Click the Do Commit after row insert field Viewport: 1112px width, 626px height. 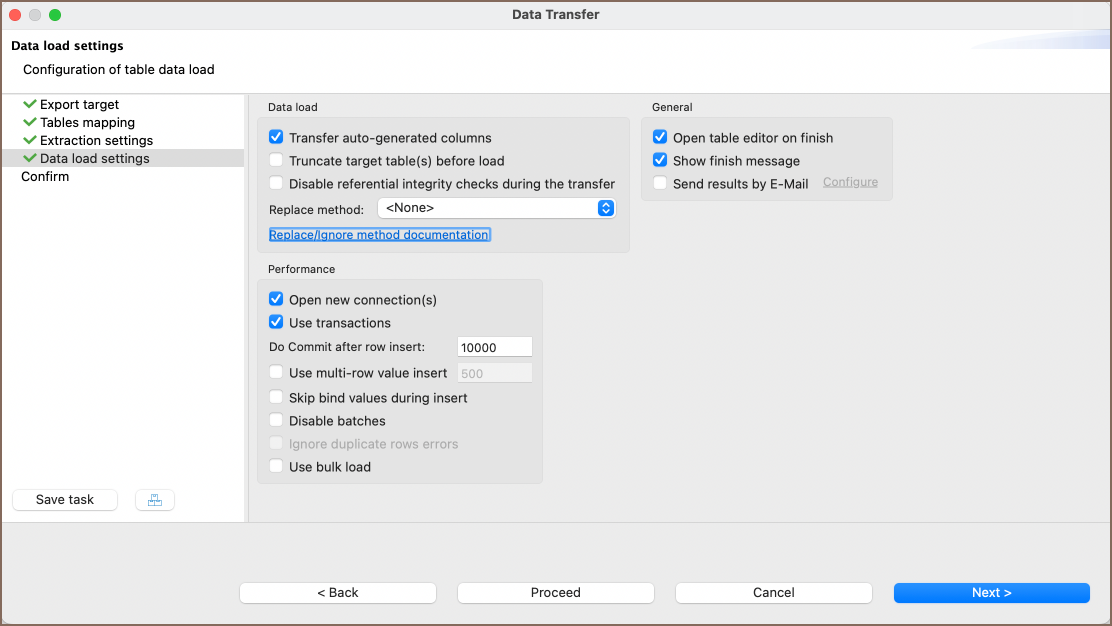pyautogui.click(x=494, y=347)
